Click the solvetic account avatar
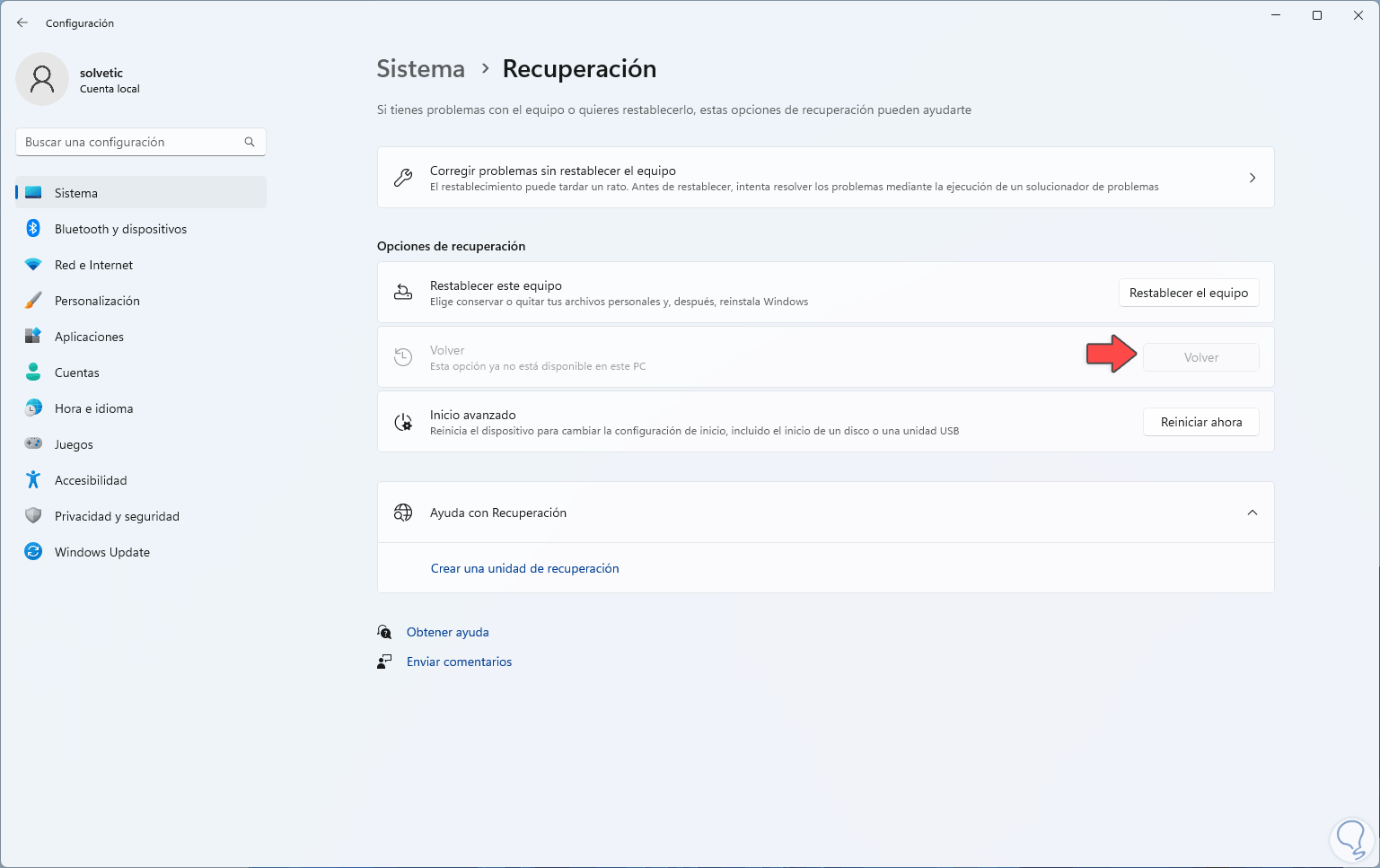 [42, 79]
